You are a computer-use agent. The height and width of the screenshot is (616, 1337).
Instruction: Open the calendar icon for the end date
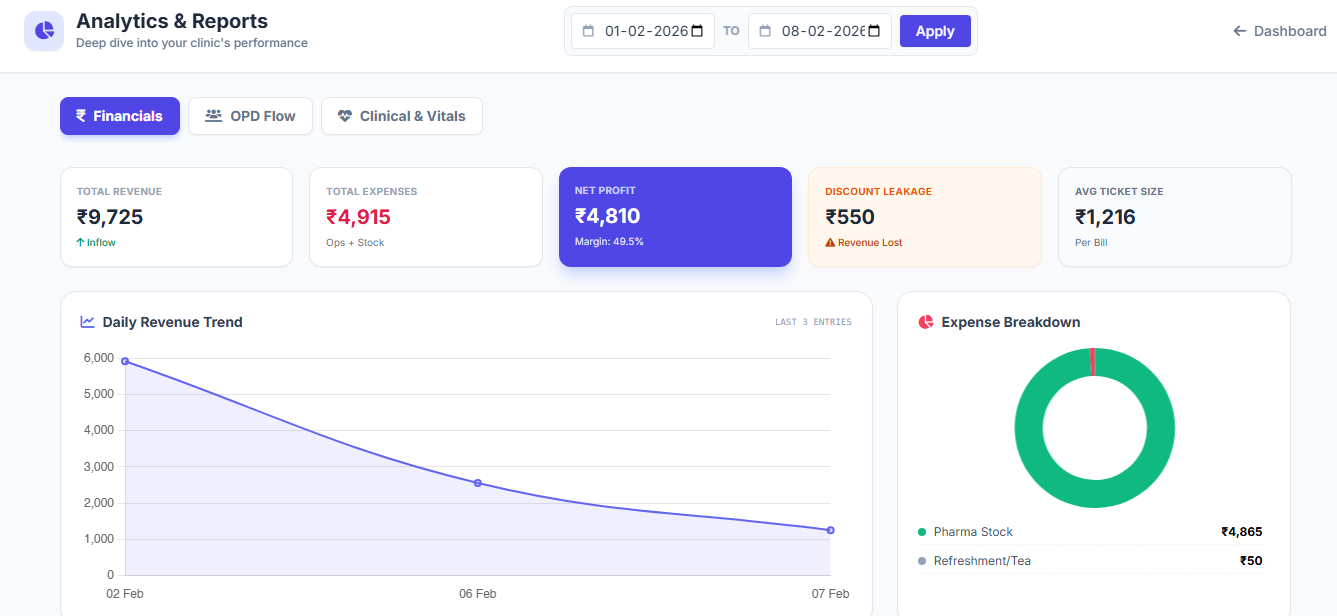pos(873,30)
